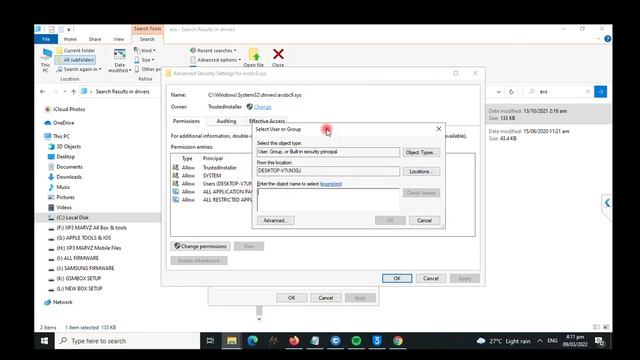Viewport: 640px width, 360px height.
Task: Select ALL RESTRICTED APP permission entry
Action: tap(212, 200)
